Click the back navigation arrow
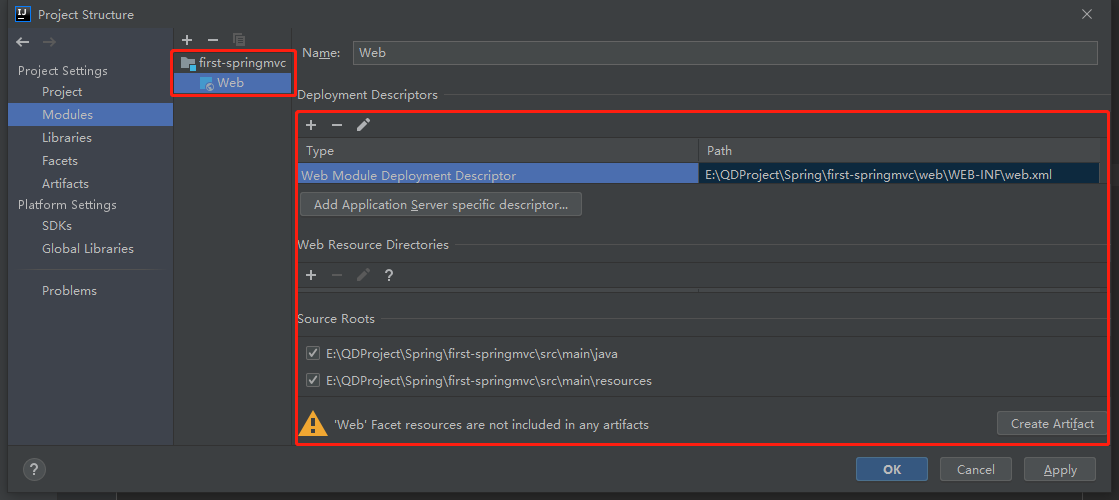This screenshot has width=1119, height=500. point(23,42)
